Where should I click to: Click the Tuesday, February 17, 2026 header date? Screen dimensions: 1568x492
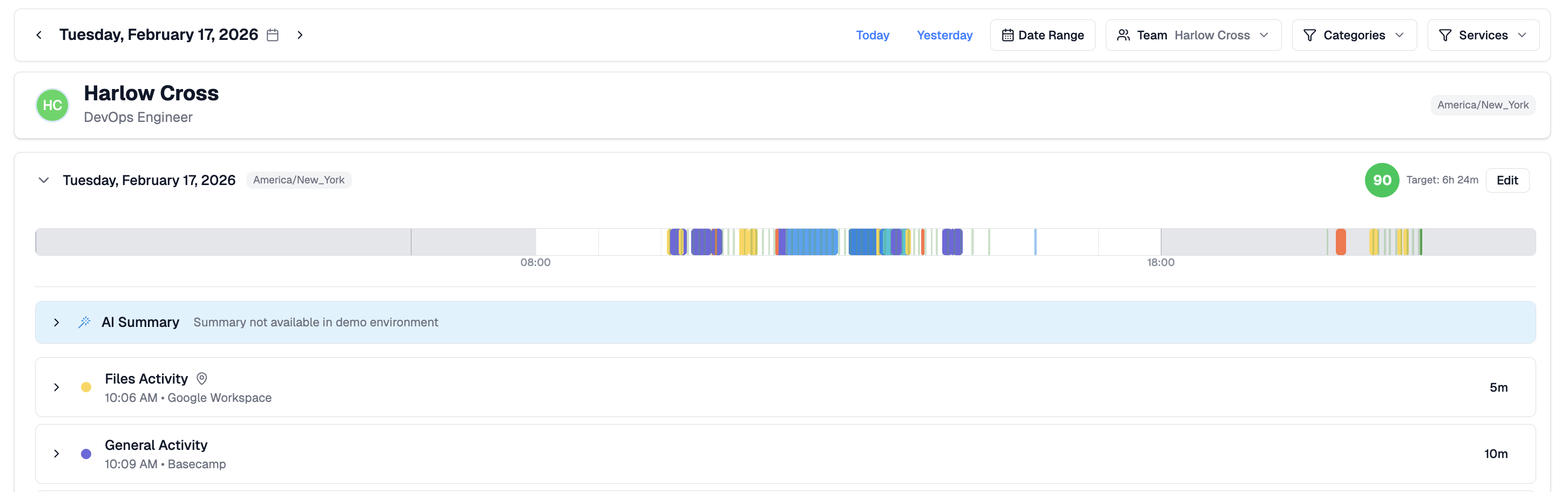click(158, 35)
